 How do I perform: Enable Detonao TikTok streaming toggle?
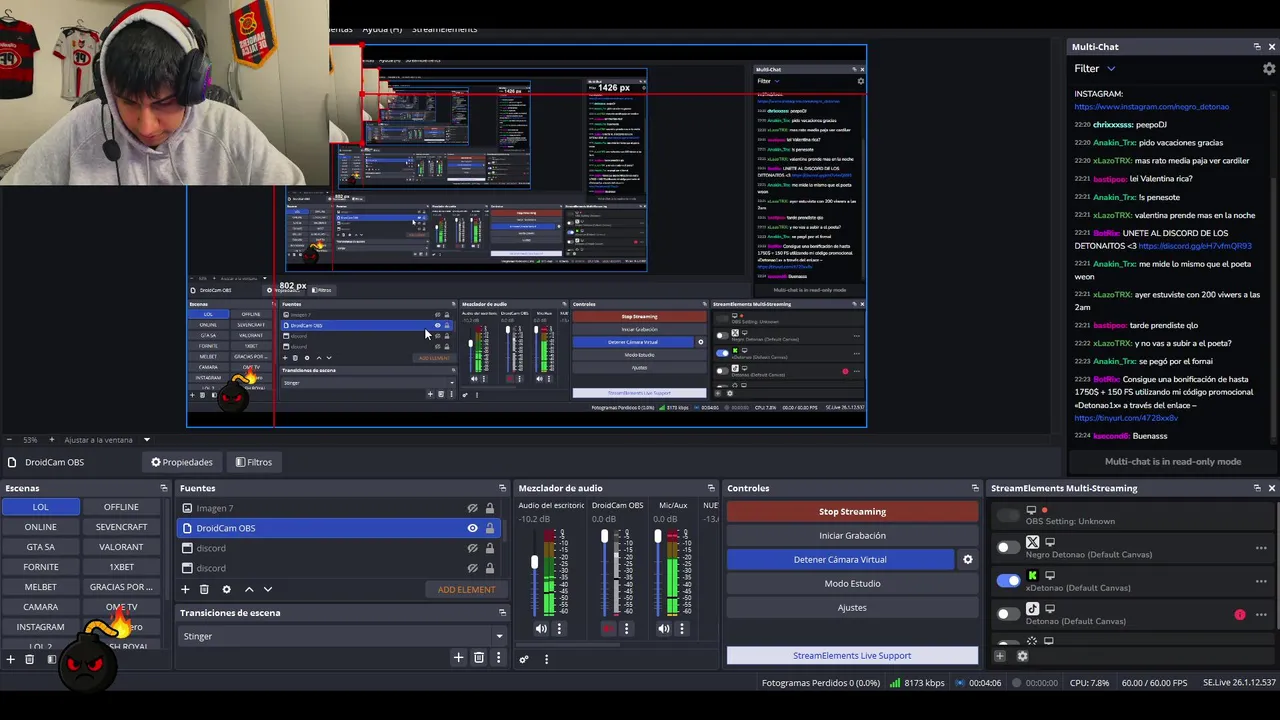tap(1008, 613)
